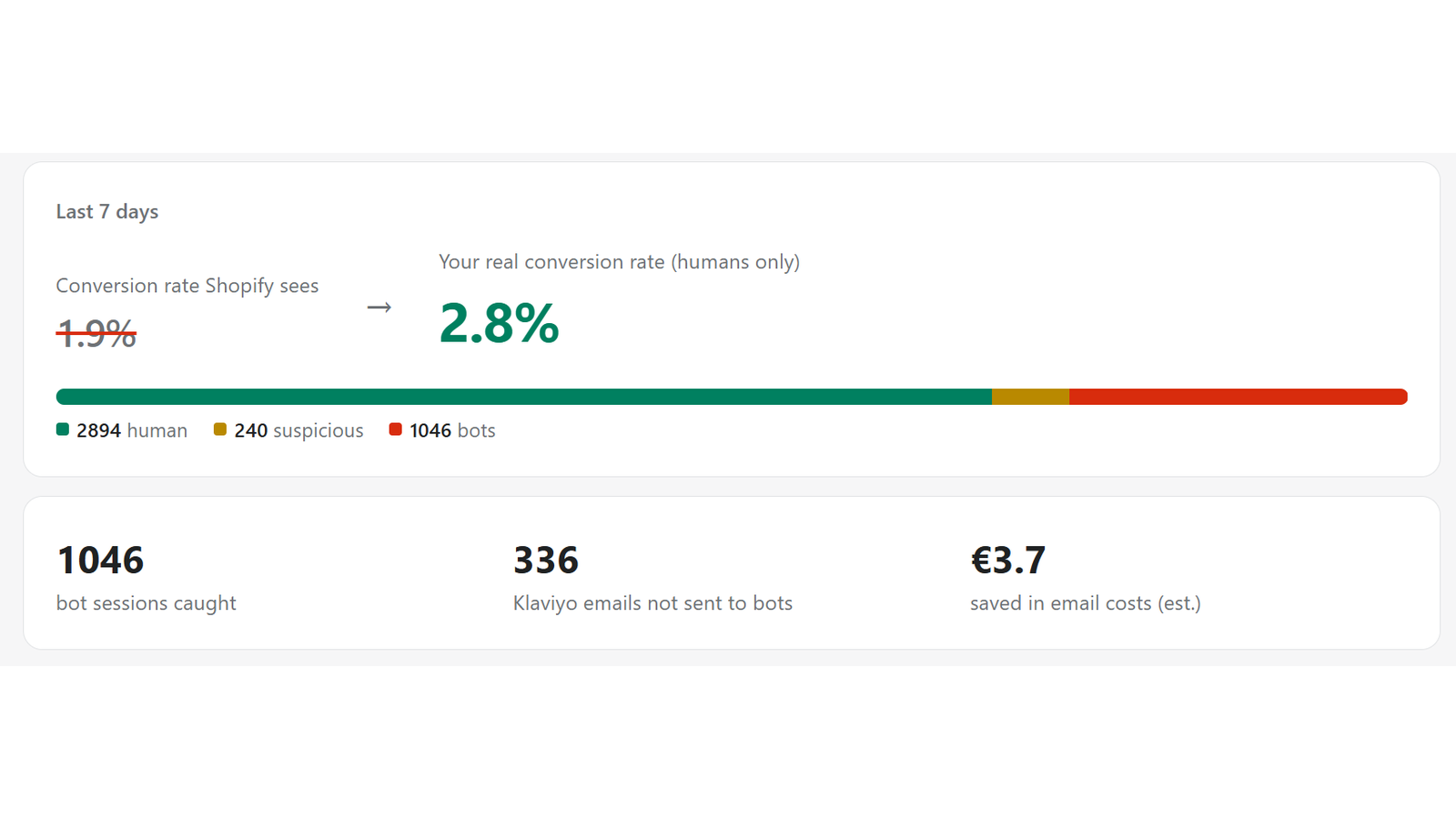Image resolution: width=1456 pixels, height=819 pixels.
Task: Click the 1046 bots legend label
Action: tap(452, 430)
